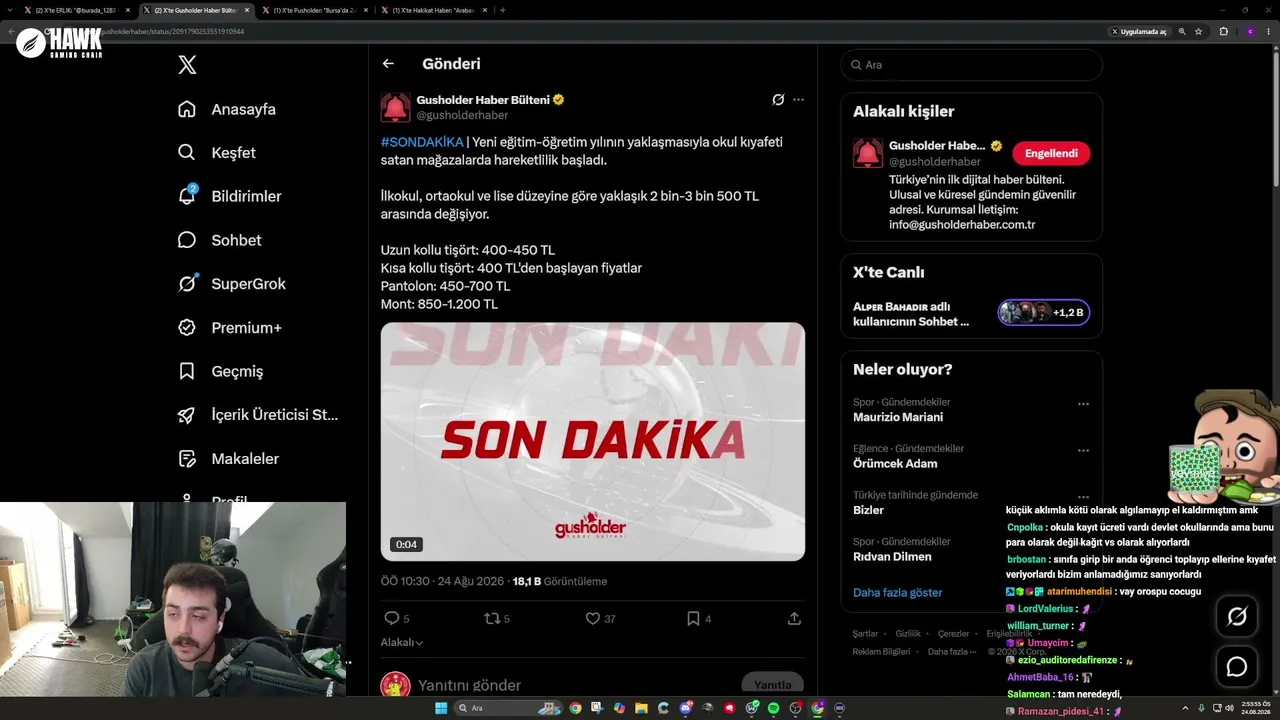The image size is (1280, 720).
Task: Select the X'te Gusholder Haber Bülteni tab
Action: pyautogui.click(x=195, y=10)
